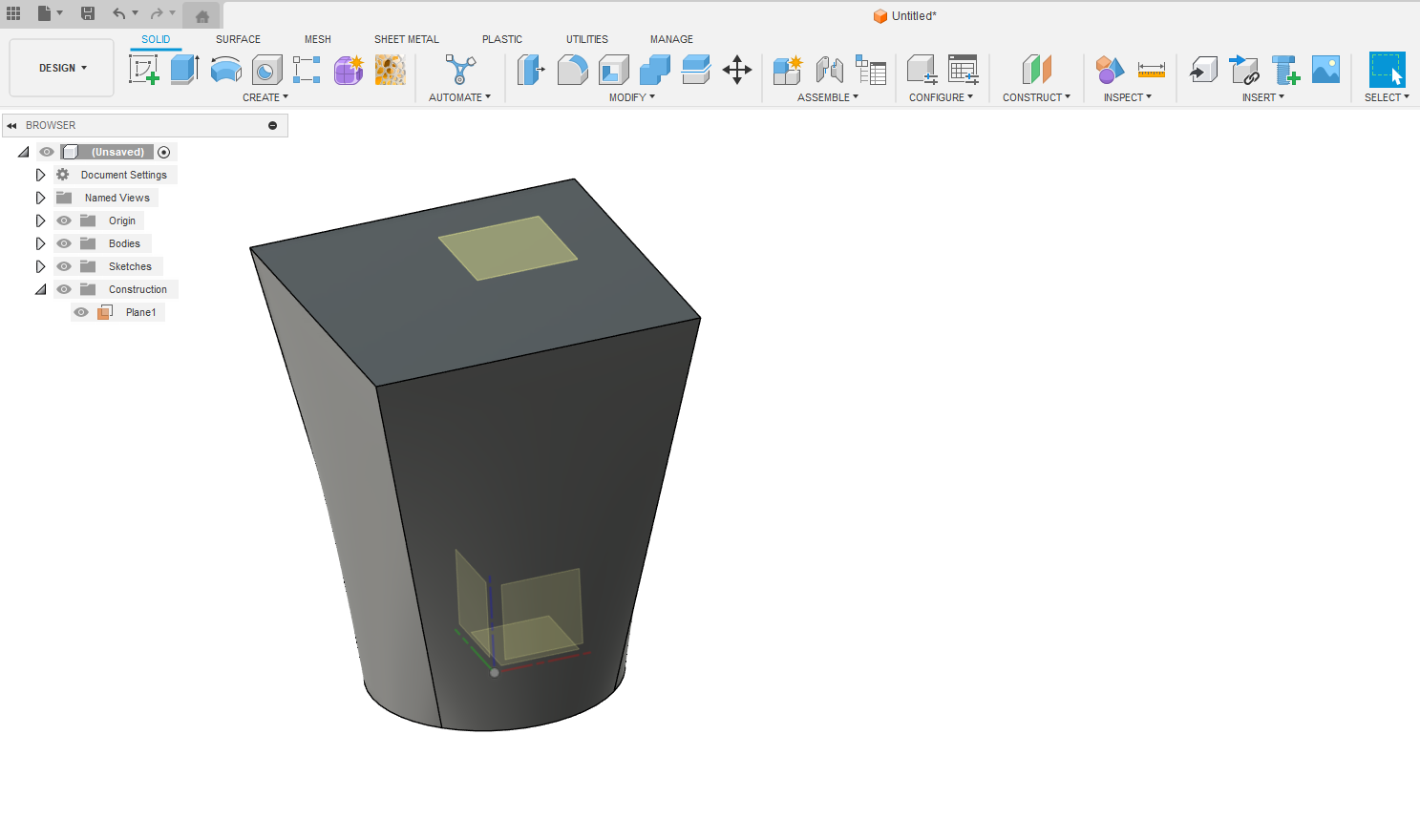Viewport: 1420px width, 840px height.
Task: Expand the Bodies tree node
Action: [x=40, y=243]
